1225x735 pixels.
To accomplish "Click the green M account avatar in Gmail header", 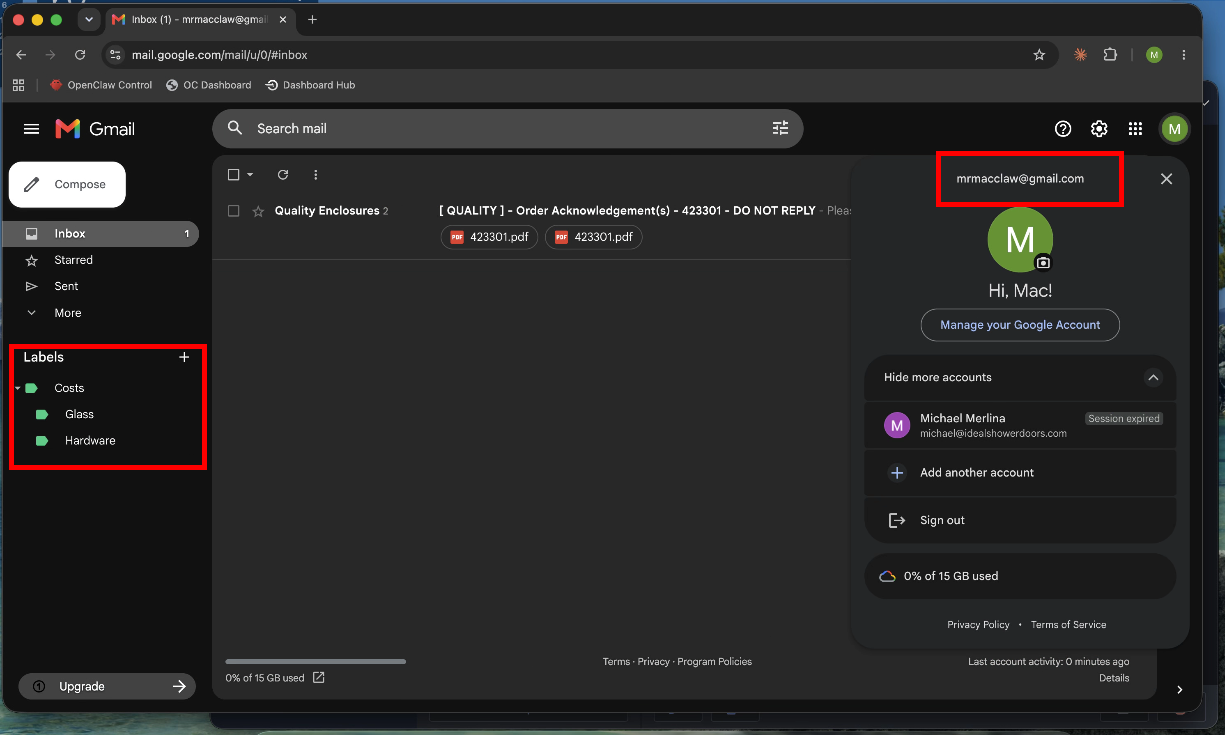I will pyautogui.click(x=1174, y=128).
